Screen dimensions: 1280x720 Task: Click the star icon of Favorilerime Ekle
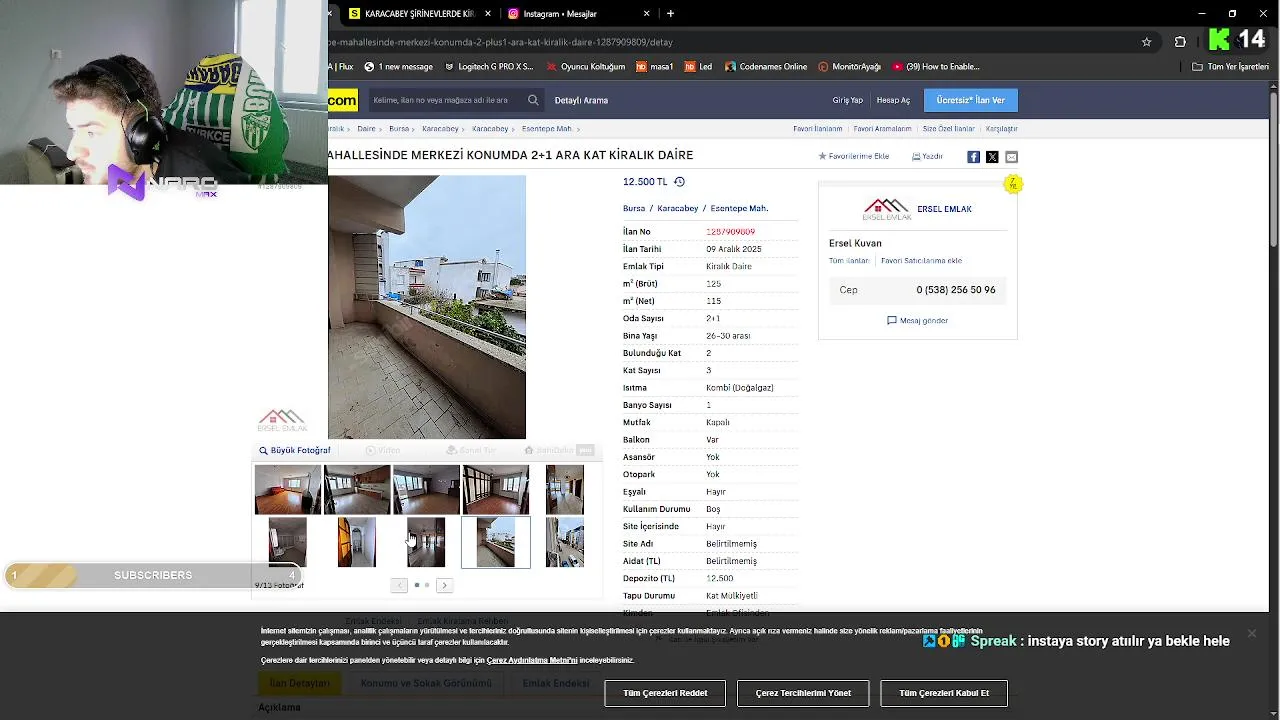[x=823, y=156]
